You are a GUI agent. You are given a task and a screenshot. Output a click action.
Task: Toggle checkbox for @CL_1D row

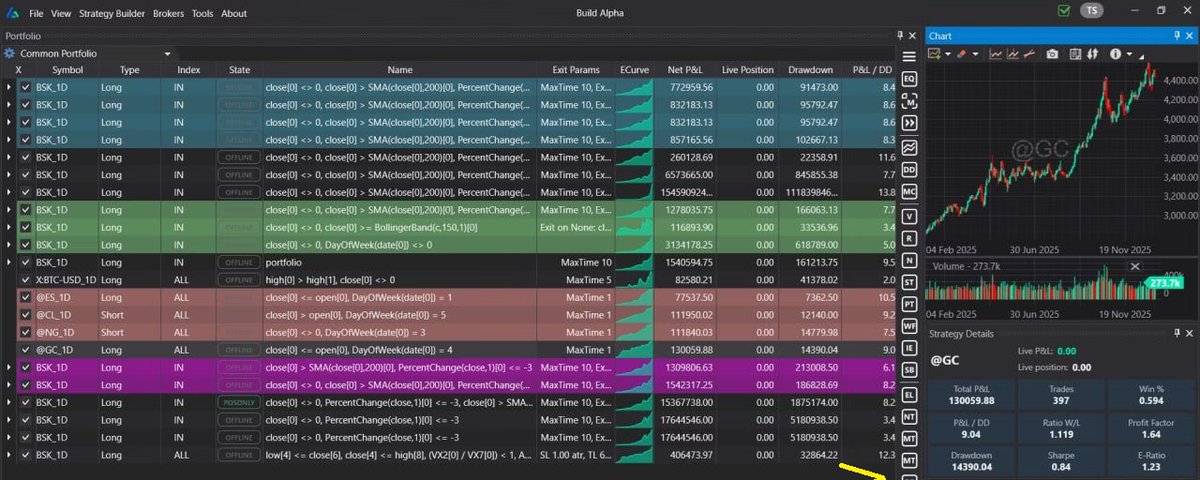coord(26,315)
